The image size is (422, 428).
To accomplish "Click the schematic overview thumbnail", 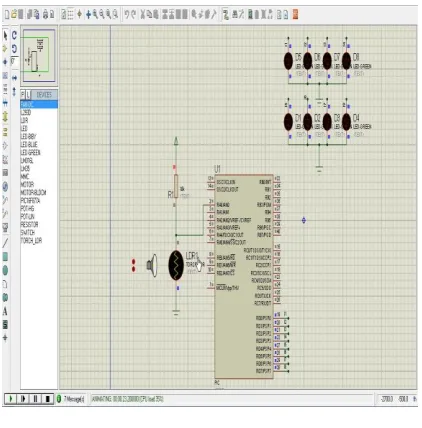I will [x=39, y=56].
